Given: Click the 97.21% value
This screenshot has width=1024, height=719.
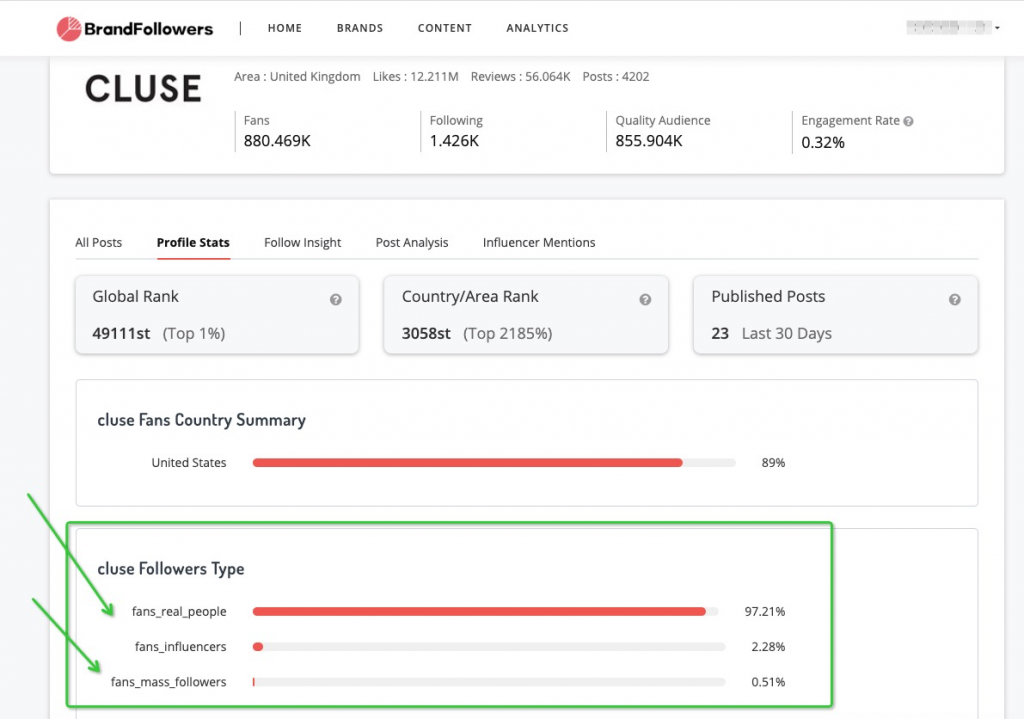Looking at the screenshot, I should coord(765,611).
